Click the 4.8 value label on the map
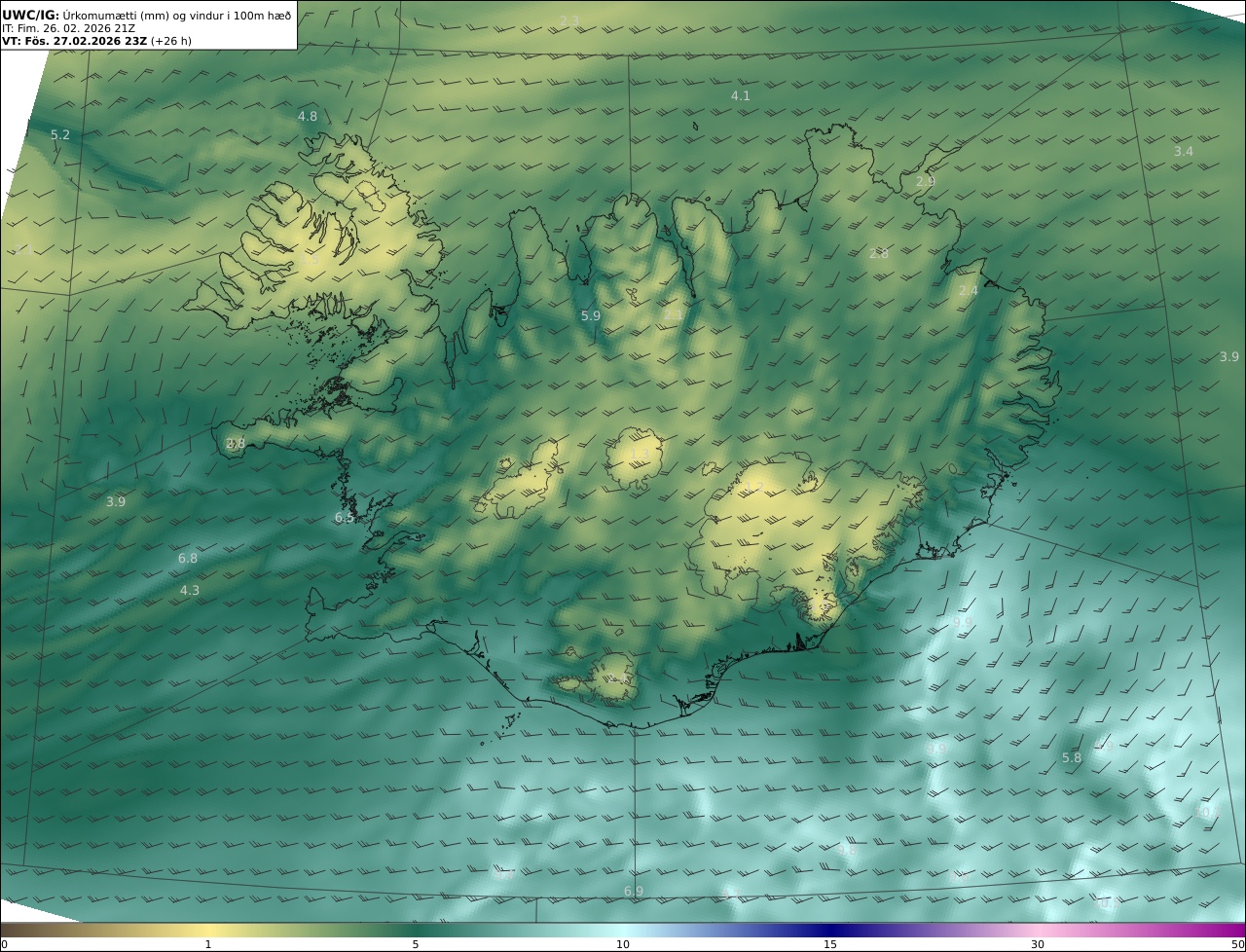Screen dimensions: 1246x952 (x=308, y=117)
